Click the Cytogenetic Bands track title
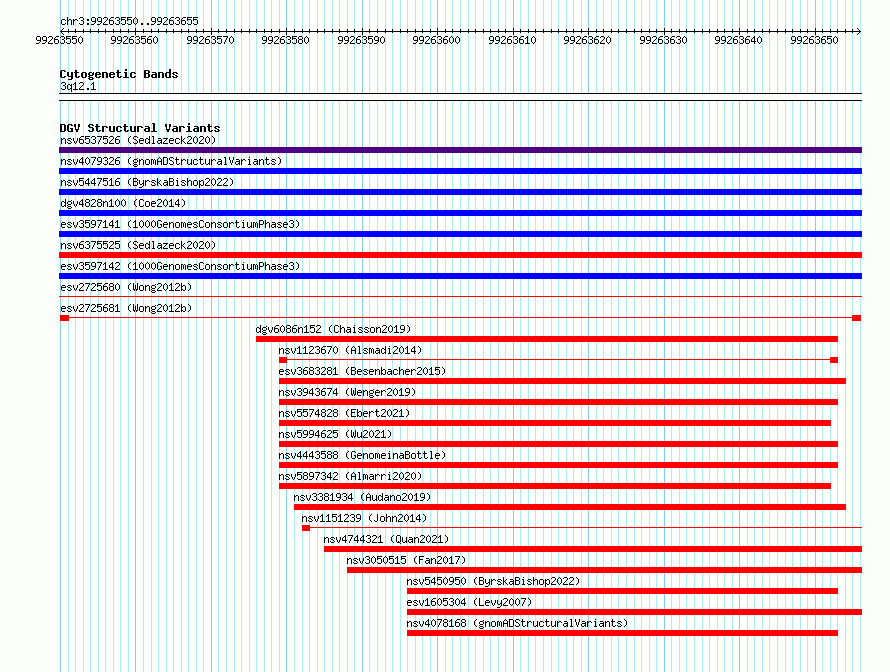Screen dimensions: 890x672 tap(119, 74)
